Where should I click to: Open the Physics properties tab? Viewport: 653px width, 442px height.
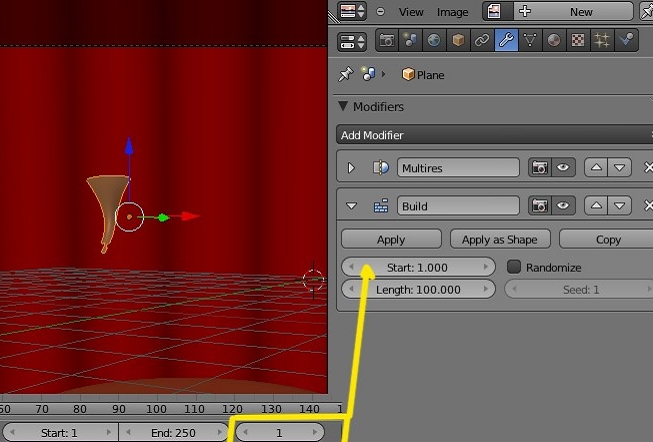626,40
